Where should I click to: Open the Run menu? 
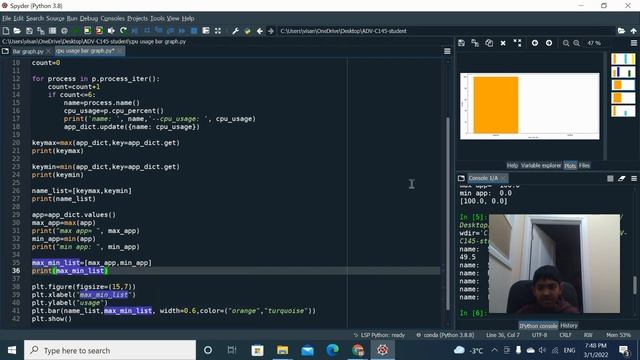[72, 18]
